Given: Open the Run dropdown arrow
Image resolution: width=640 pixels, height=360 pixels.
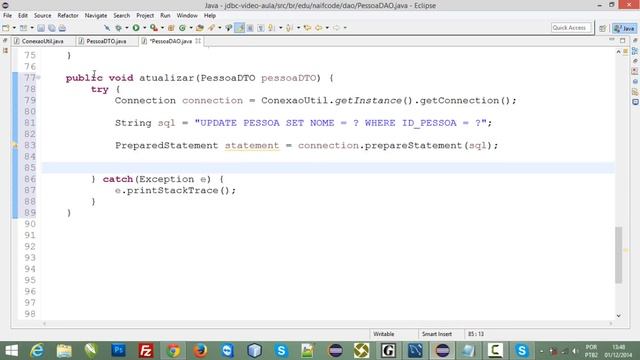Looking at the screenshot, I should click(x=144, y=28).
